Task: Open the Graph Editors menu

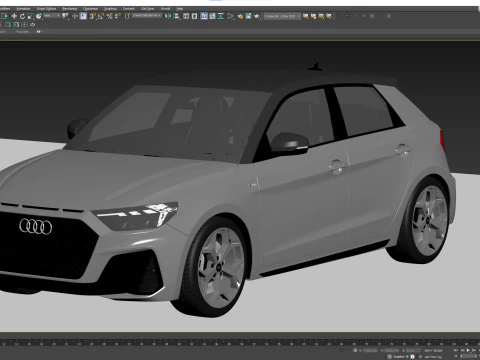Action: 46,9
